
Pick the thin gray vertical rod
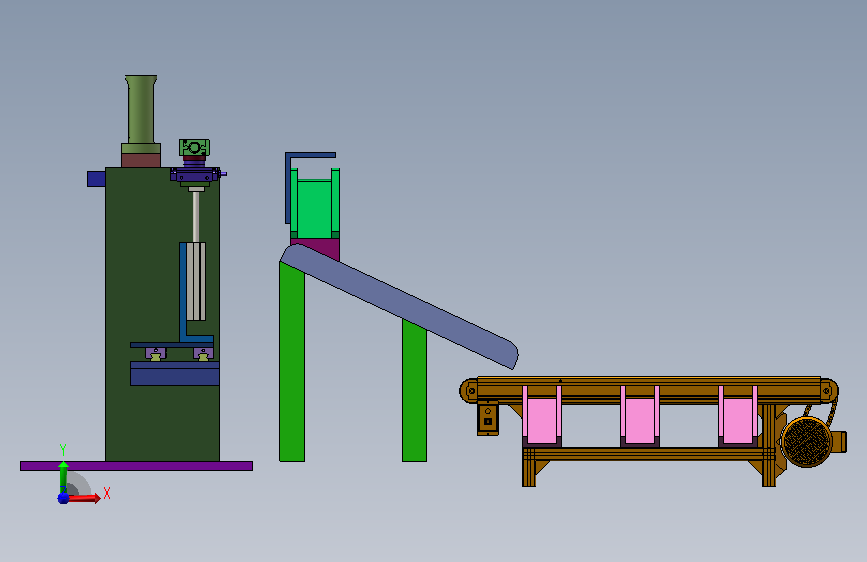[196, 217]
